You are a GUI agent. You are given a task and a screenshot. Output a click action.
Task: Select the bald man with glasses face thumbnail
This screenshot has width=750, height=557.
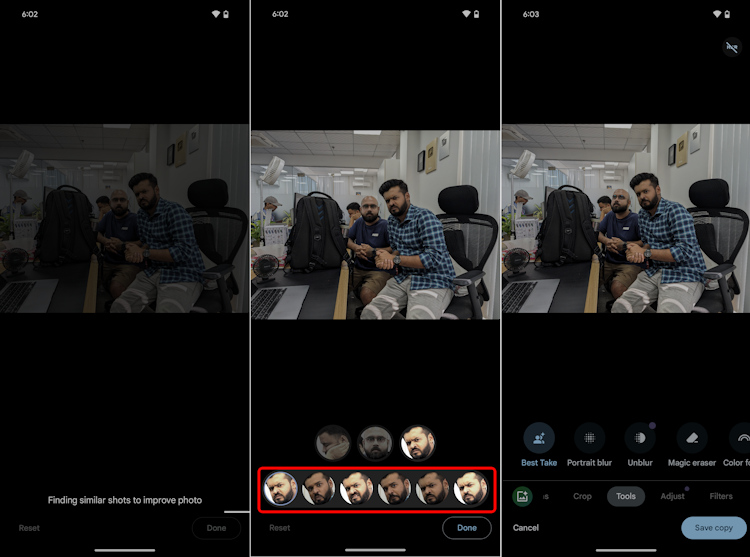click(375, 443)
